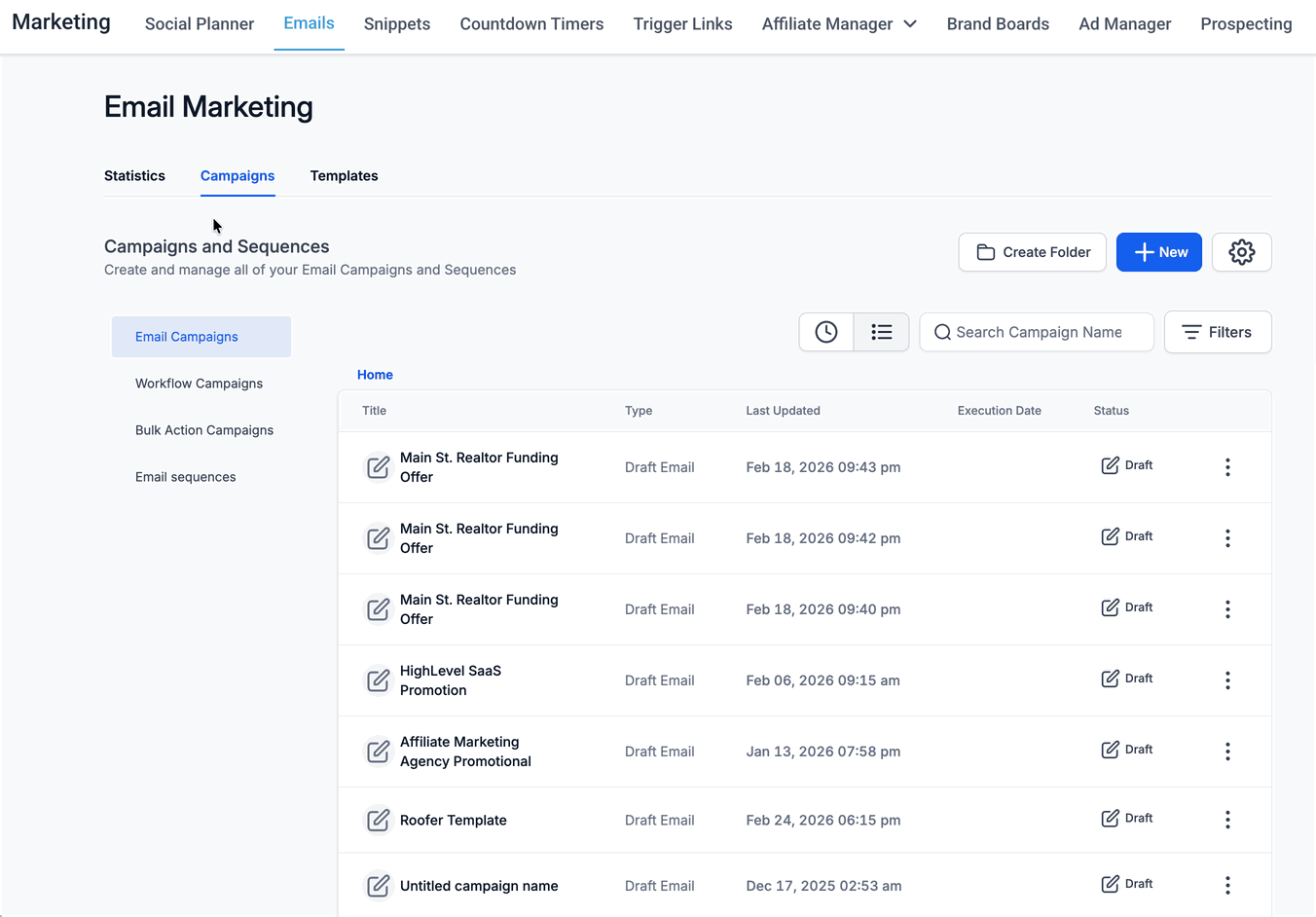Open the Filters panel
This screenshot has width=1316, height=917.
[x=1218, y=332]
